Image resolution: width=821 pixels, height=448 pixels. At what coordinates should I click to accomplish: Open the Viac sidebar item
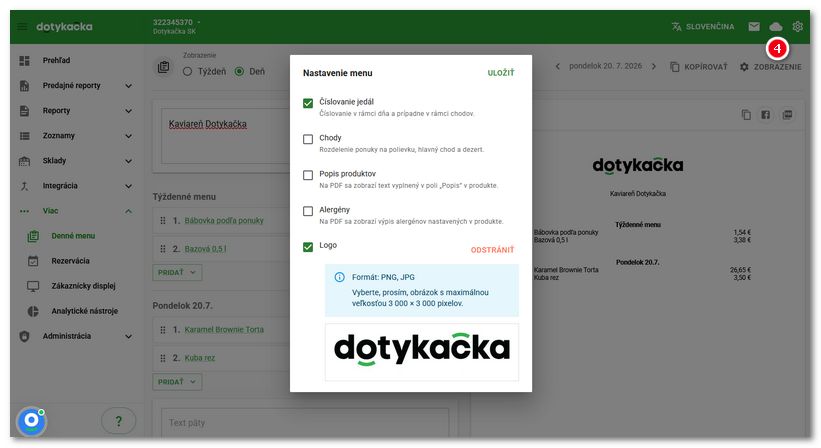click(x=50, y=211)
